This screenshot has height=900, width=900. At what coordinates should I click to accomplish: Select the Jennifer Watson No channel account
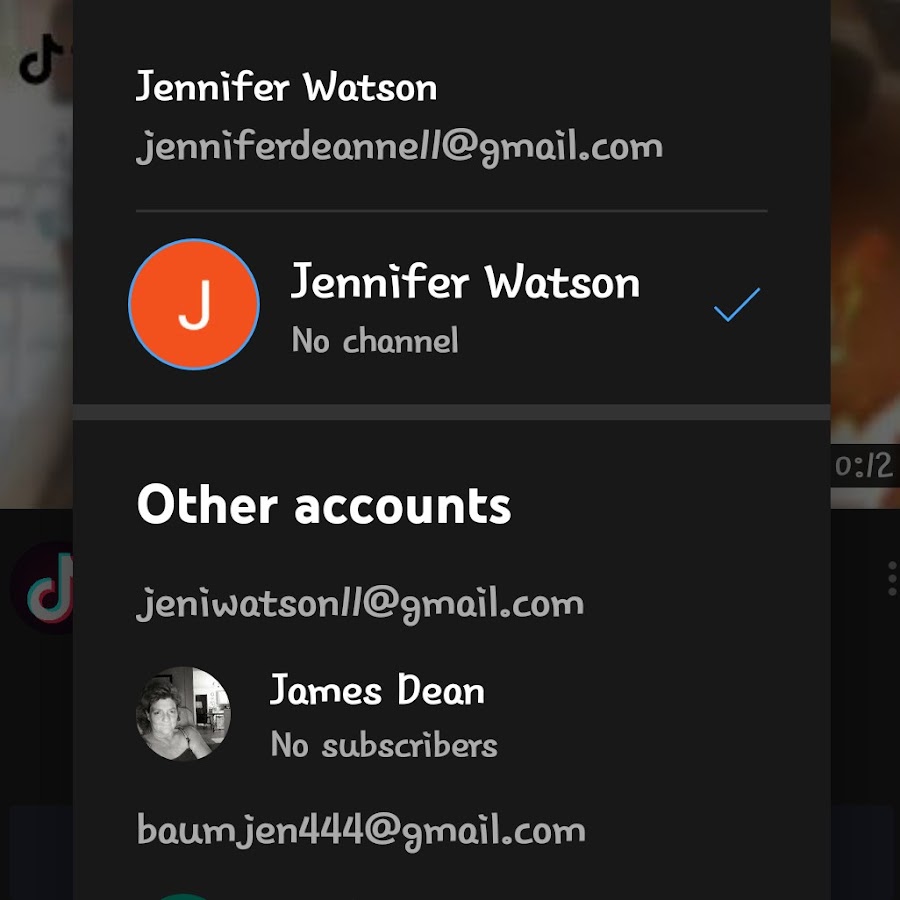451,305
